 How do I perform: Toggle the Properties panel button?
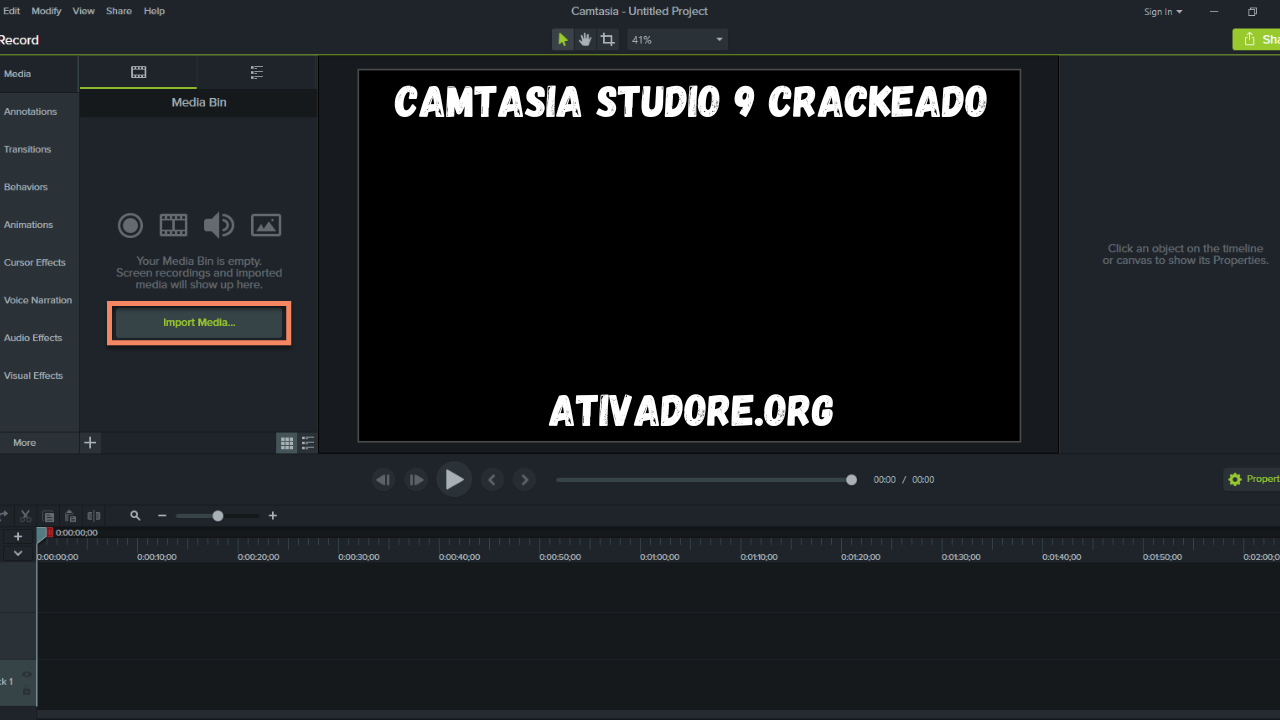(x=1252, y=479)
